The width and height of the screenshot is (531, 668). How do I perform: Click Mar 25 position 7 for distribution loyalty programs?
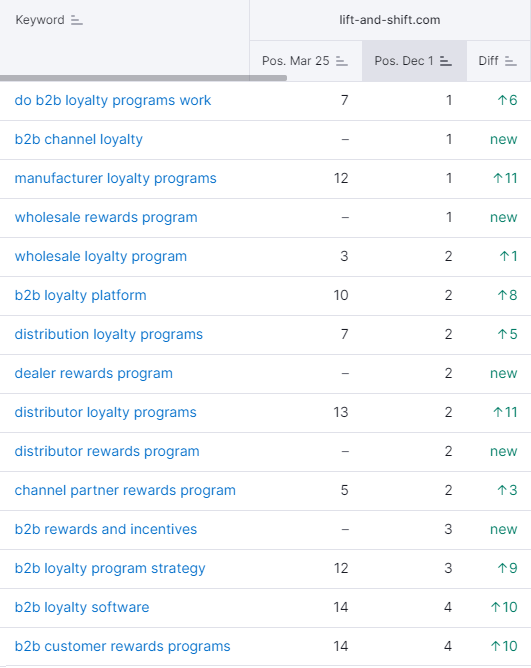(344, 334)
